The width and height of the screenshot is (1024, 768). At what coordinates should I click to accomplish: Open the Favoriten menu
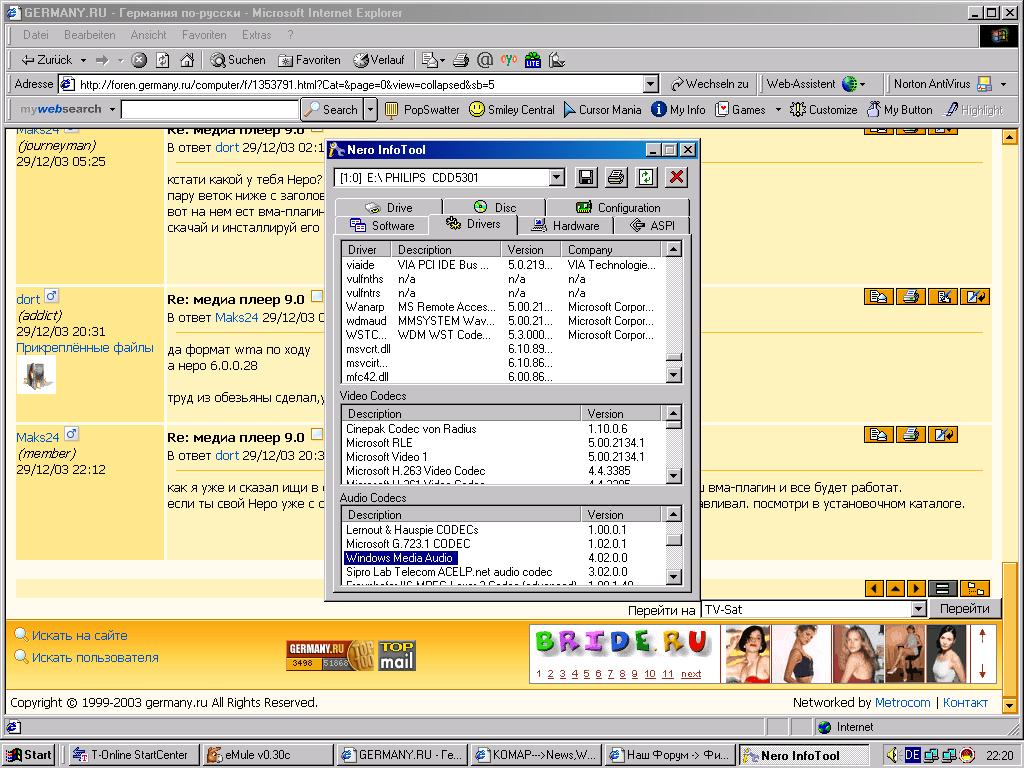coord(204,35)
